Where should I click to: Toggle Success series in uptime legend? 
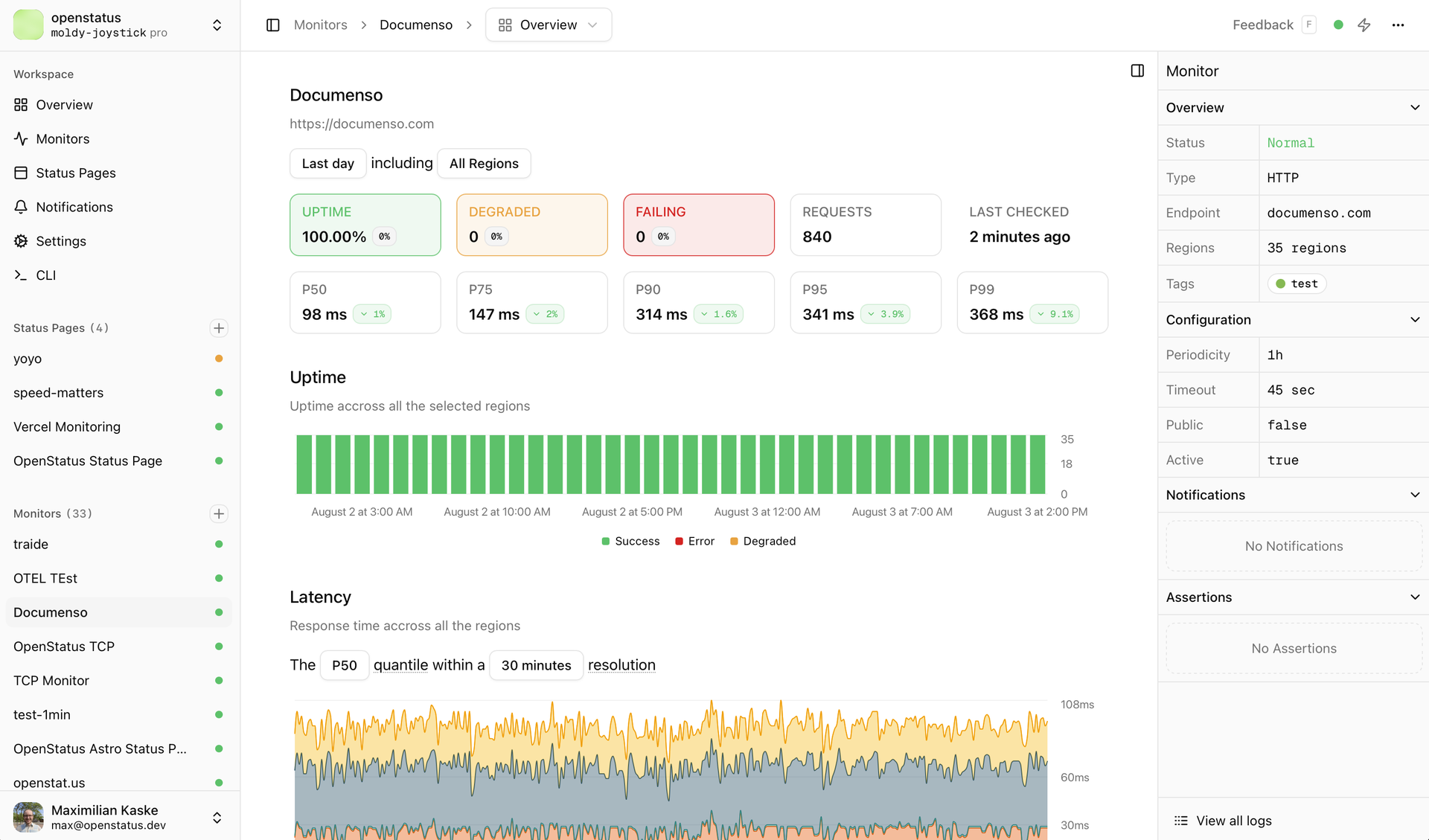630,541
